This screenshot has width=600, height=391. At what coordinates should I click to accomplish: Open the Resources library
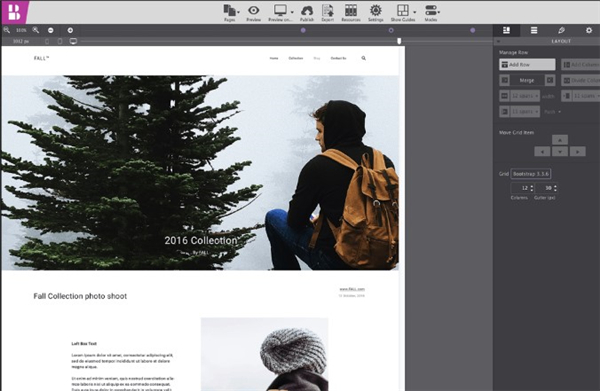pyautogui.click(x=351, y=10)
